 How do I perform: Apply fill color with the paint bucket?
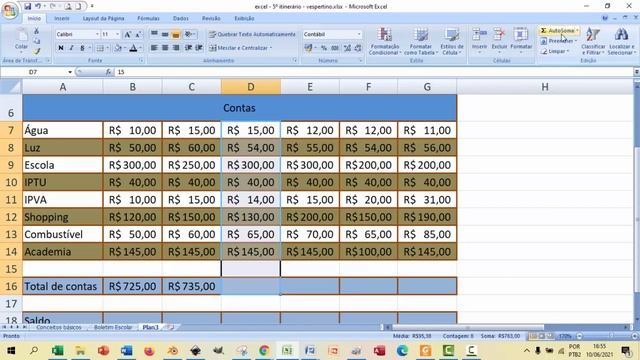click(x=118, y=48)
